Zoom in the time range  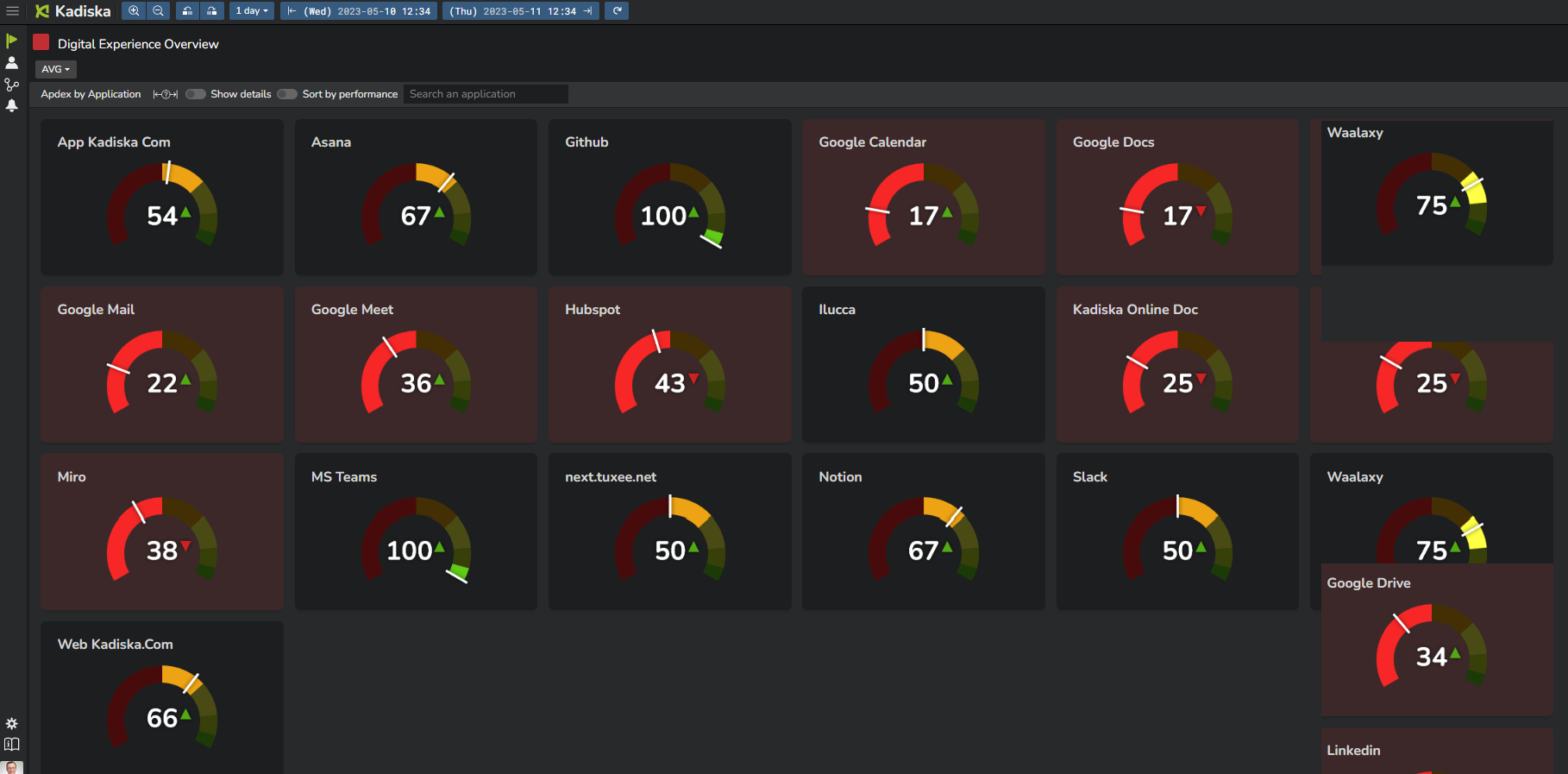pyautogui.click(x=134, y=11)
